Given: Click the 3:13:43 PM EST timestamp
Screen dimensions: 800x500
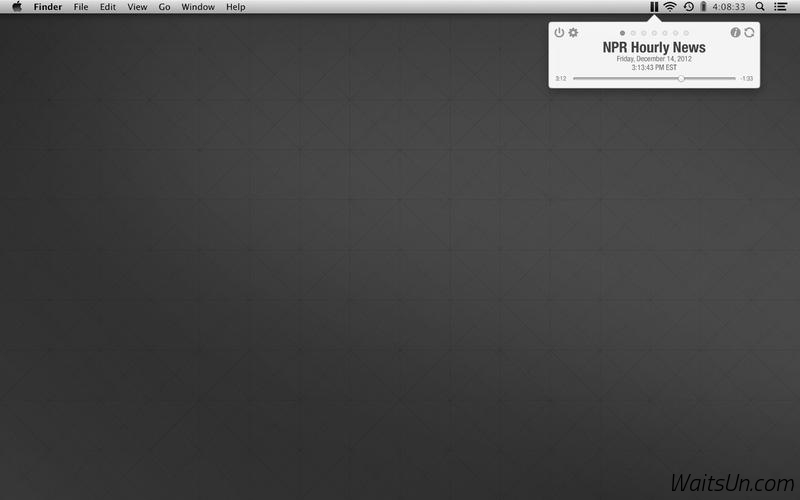Looking at the screenshot, I should coord(654,67).
